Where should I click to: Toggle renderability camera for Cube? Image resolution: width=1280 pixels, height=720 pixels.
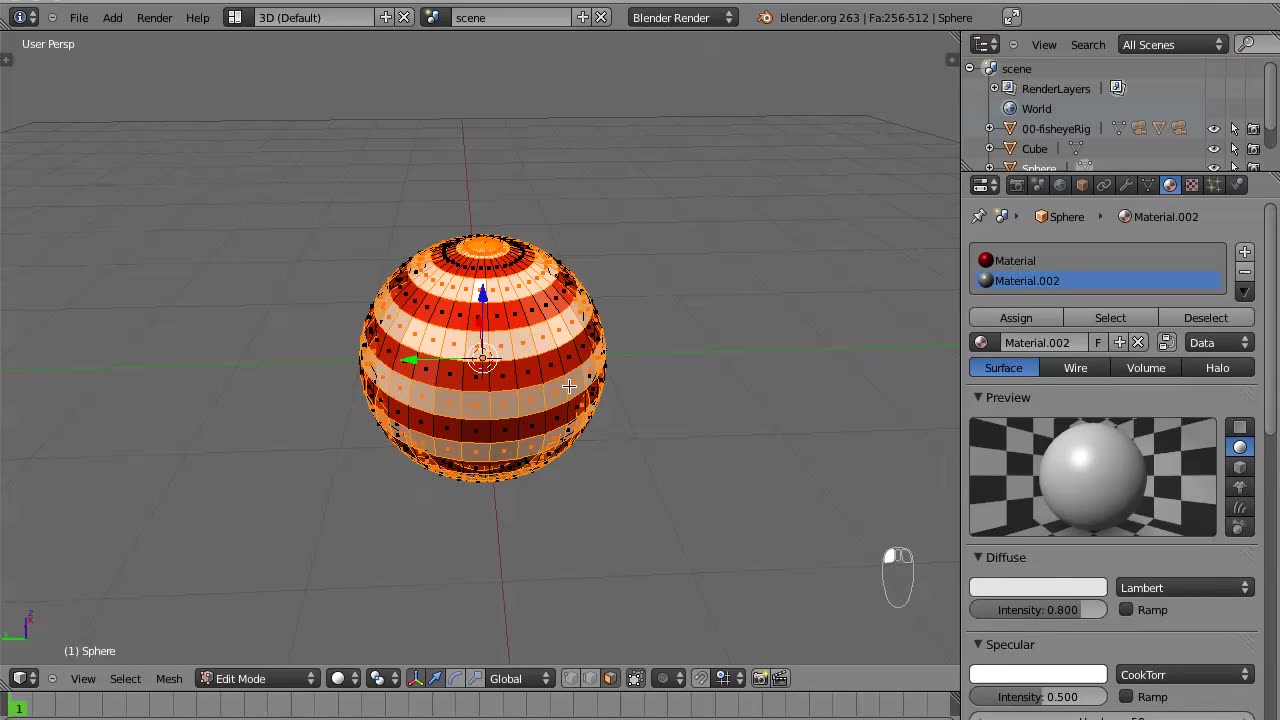[1253, 149]
